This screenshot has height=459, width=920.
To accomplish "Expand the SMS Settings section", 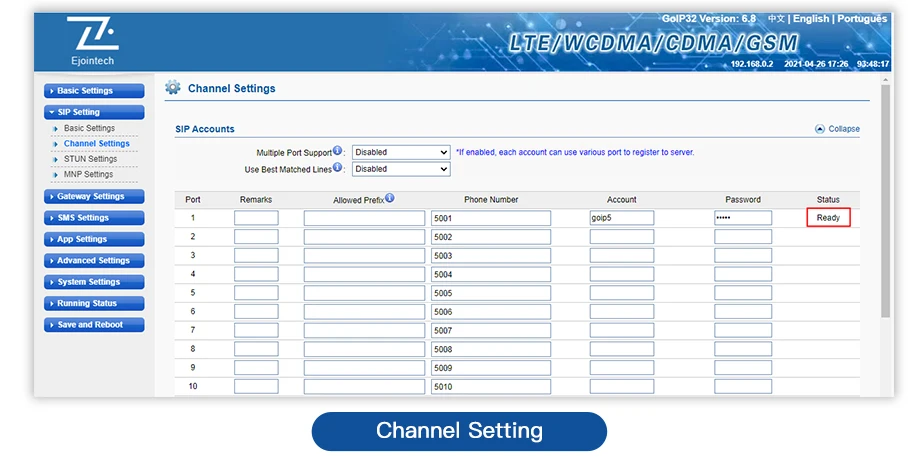I will tap(94, 218).
